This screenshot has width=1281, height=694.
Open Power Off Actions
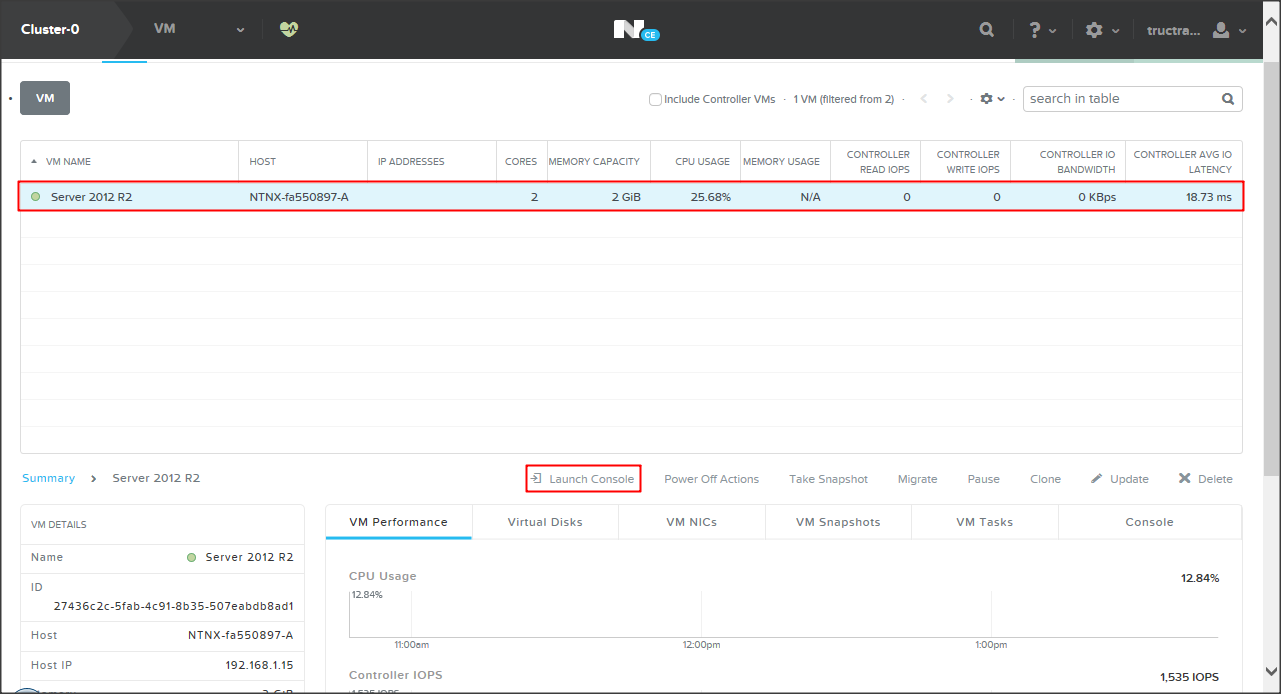point(711,479)
